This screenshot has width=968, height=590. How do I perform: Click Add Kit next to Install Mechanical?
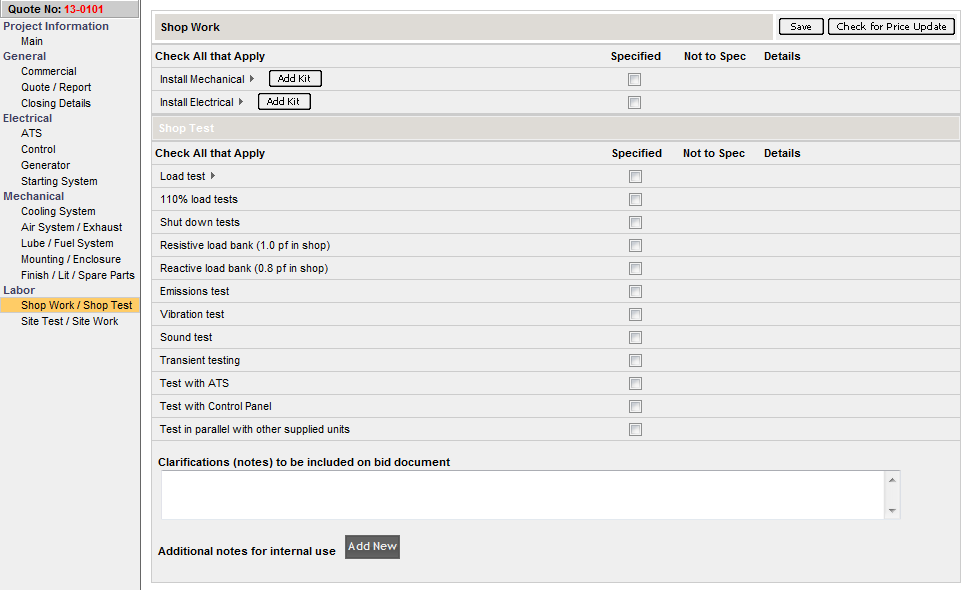295,79
